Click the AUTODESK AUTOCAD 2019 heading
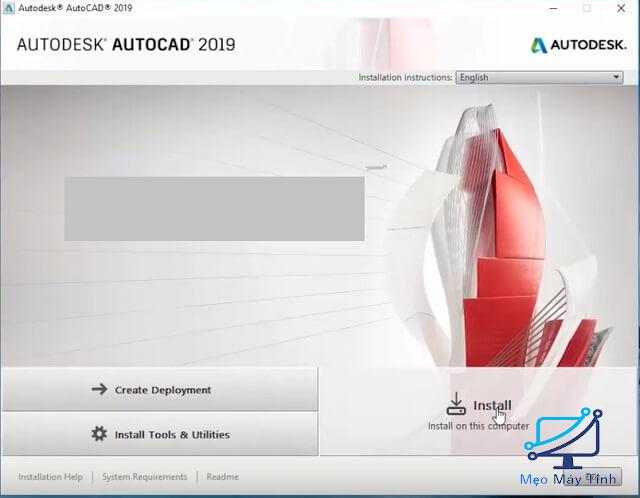 126,44
